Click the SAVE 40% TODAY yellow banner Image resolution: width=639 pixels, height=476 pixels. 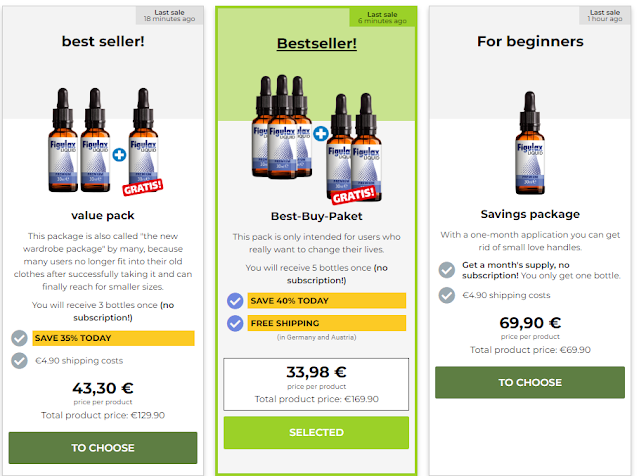pyautogui.click(x=327, y=300)
